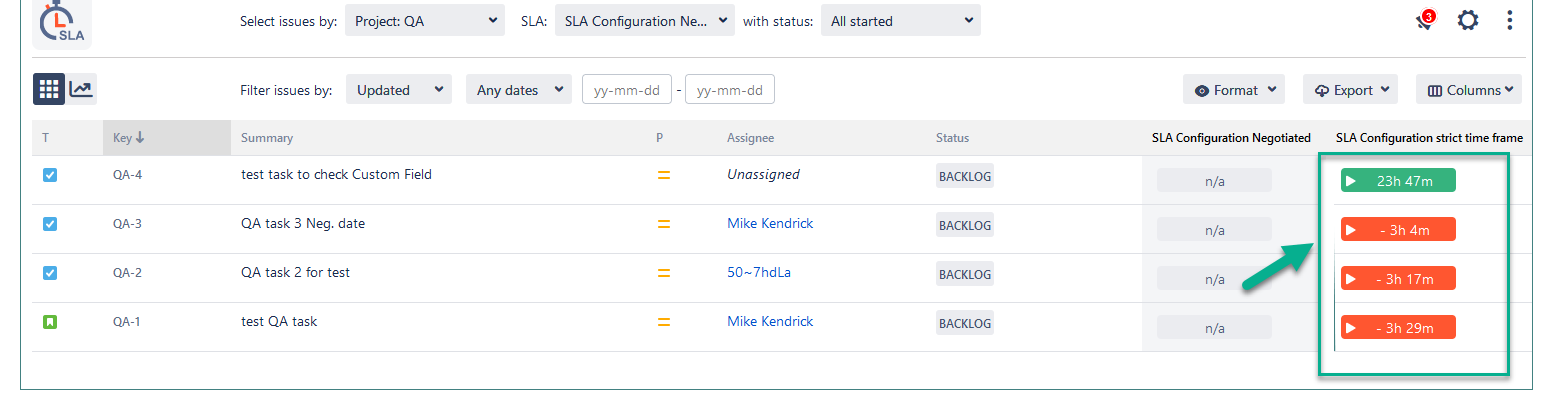Click play icon on 23h 47m timer
This screenshot has height=409, width=1549.
pos(1351,181)
